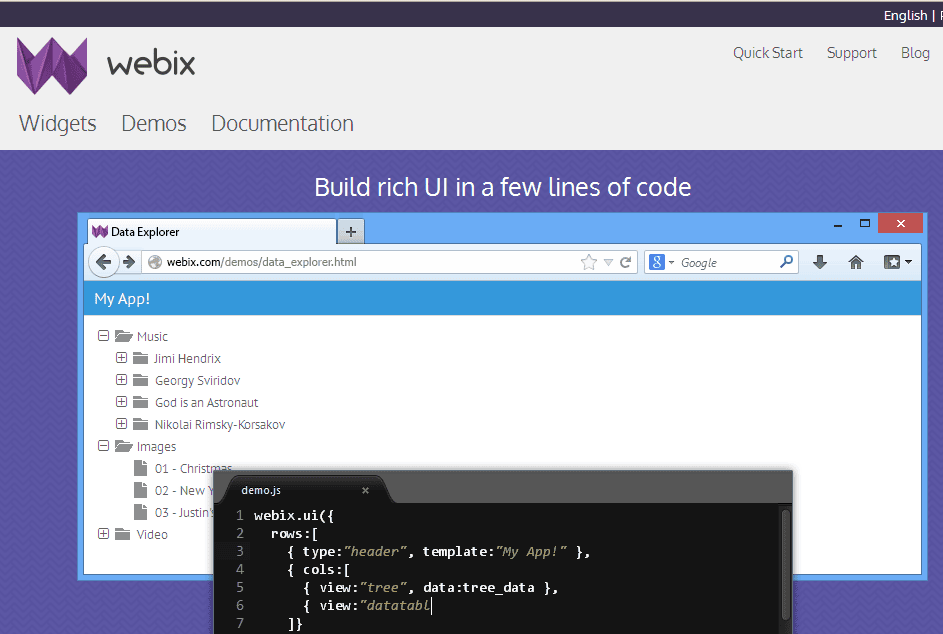Open the Documentation menu
943x634 pixels.
283,123
